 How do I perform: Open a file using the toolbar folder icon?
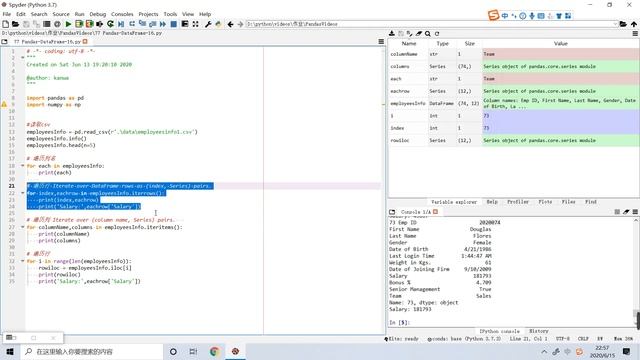point(16,24)
